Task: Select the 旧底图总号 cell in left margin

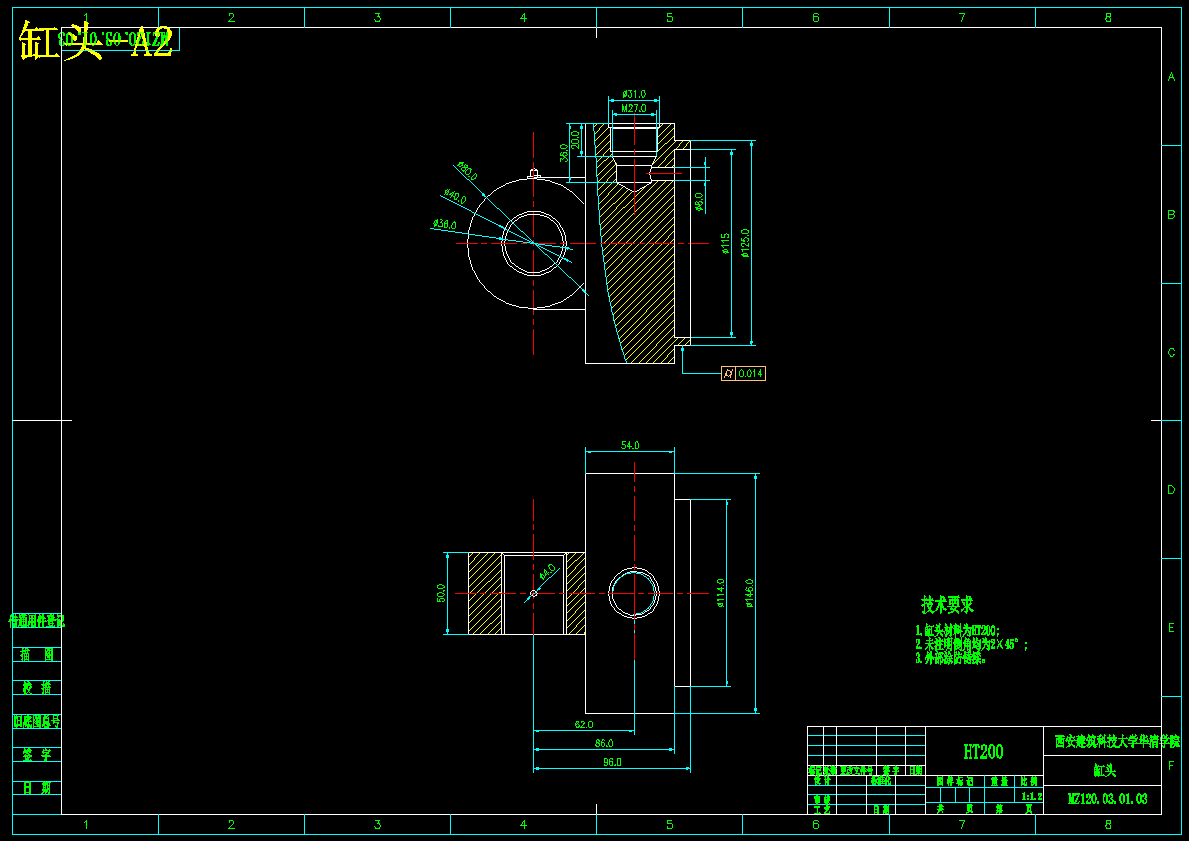Action: [36, 721]
